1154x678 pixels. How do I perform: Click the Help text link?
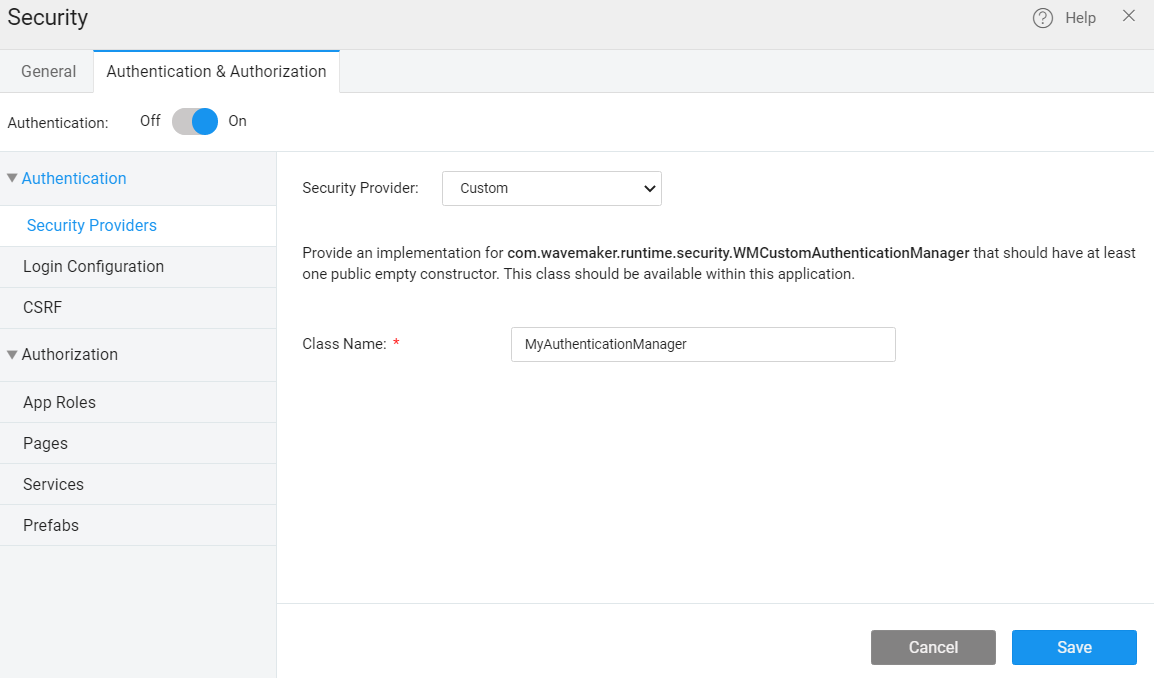click(x=1080, y=18)
